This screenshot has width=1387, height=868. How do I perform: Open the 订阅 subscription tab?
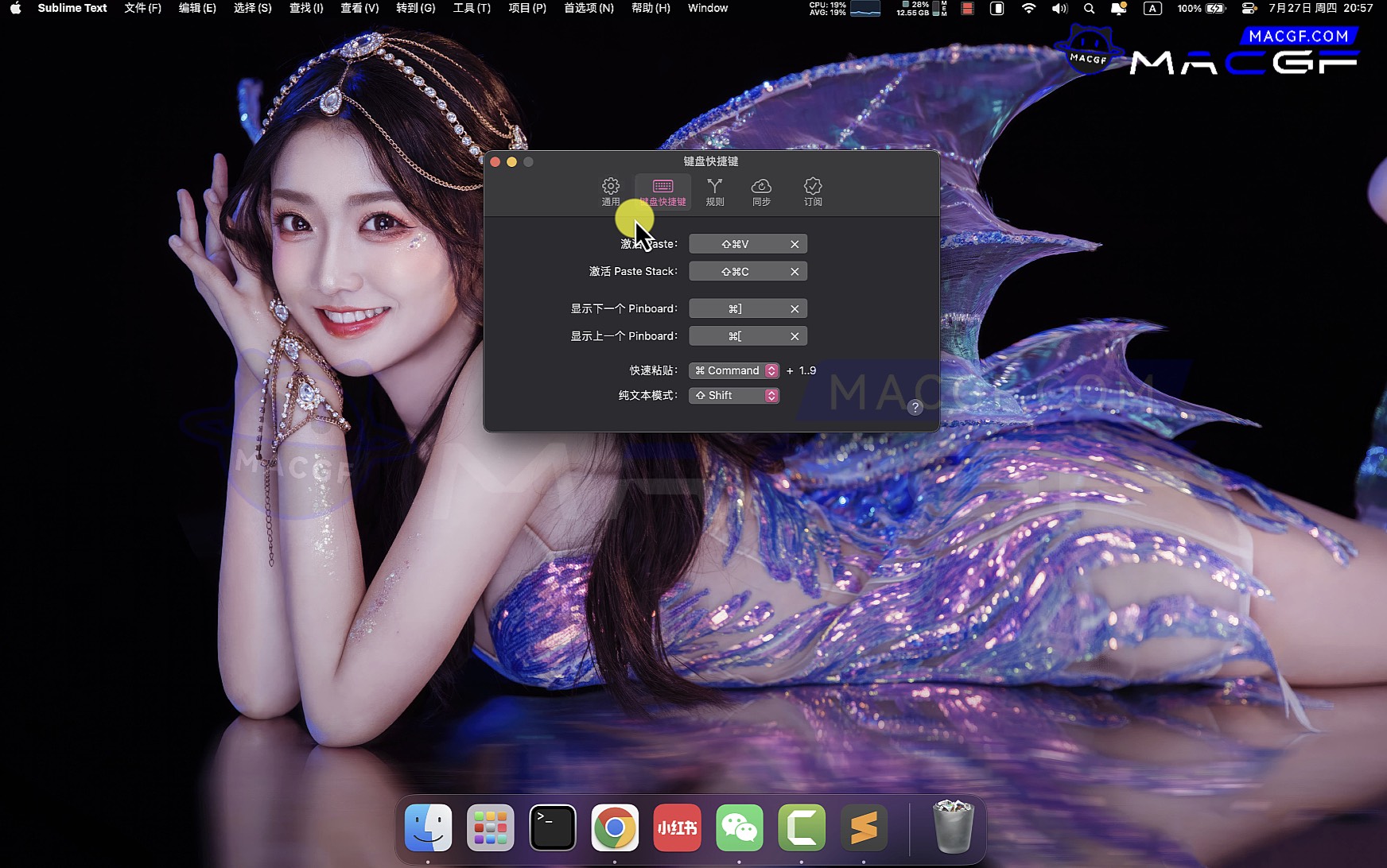[812, 192]
